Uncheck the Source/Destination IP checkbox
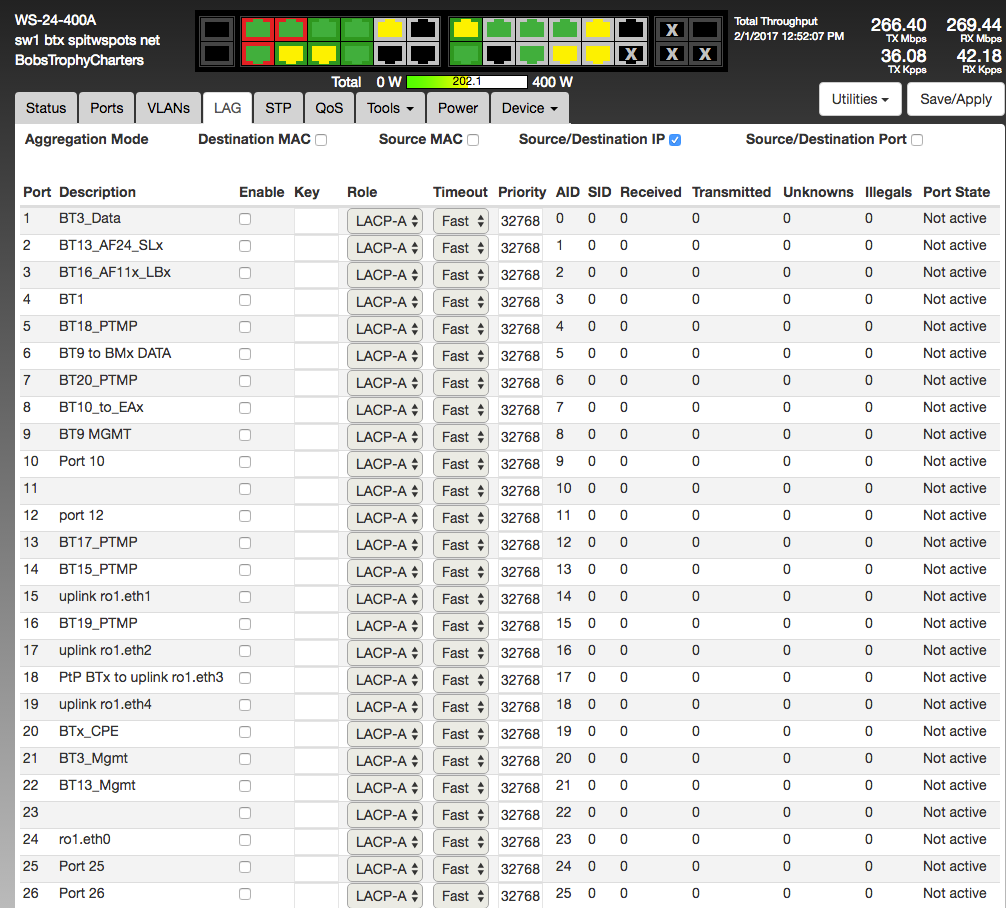 (675, 140)
